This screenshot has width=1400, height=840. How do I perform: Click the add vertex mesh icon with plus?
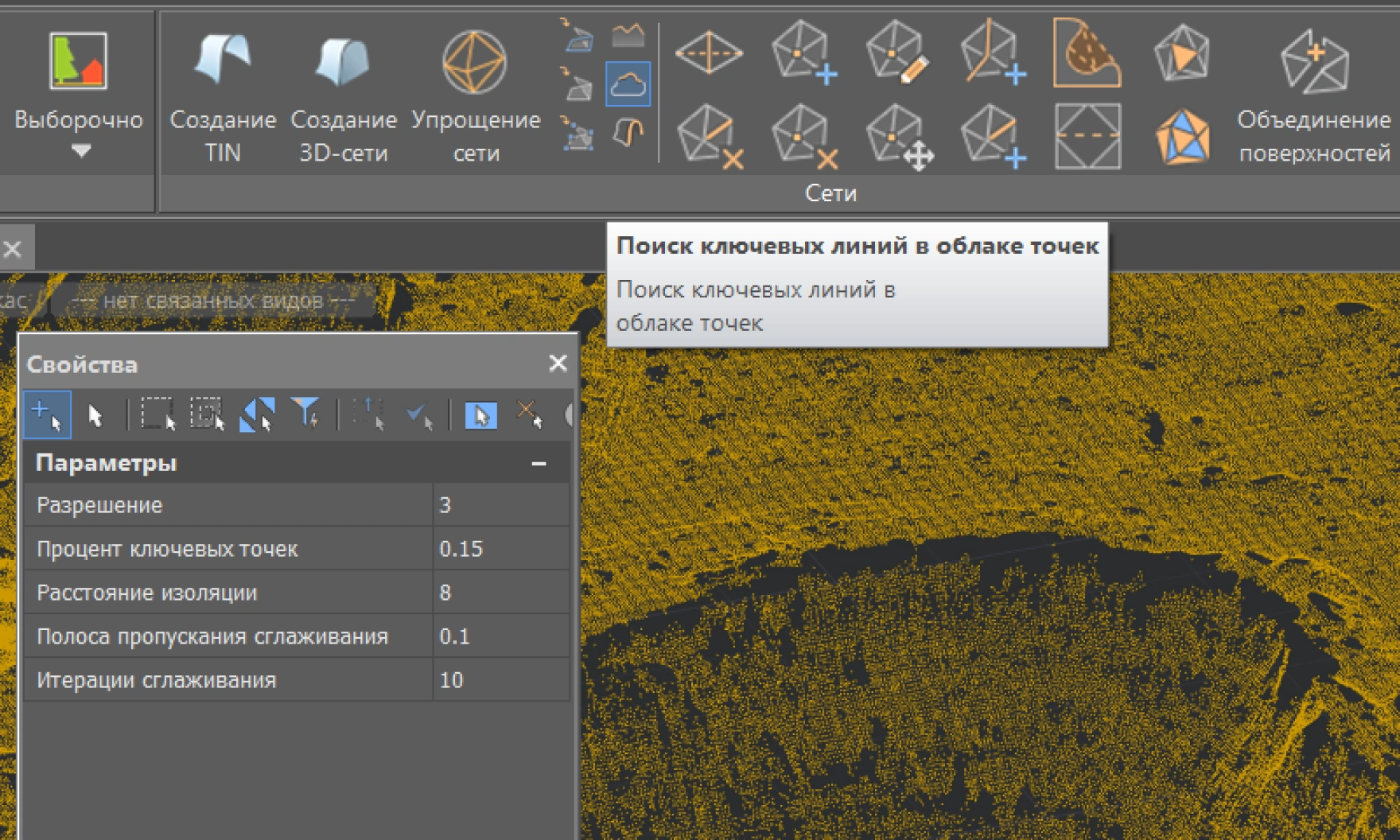coord(803,52)
